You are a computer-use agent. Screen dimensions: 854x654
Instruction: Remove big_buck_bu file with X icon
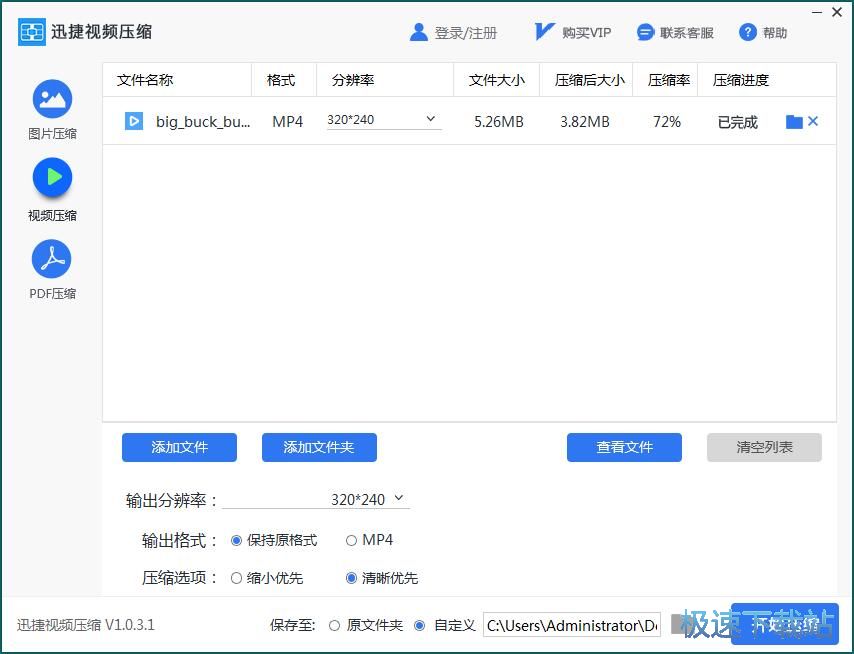[813, 121]
